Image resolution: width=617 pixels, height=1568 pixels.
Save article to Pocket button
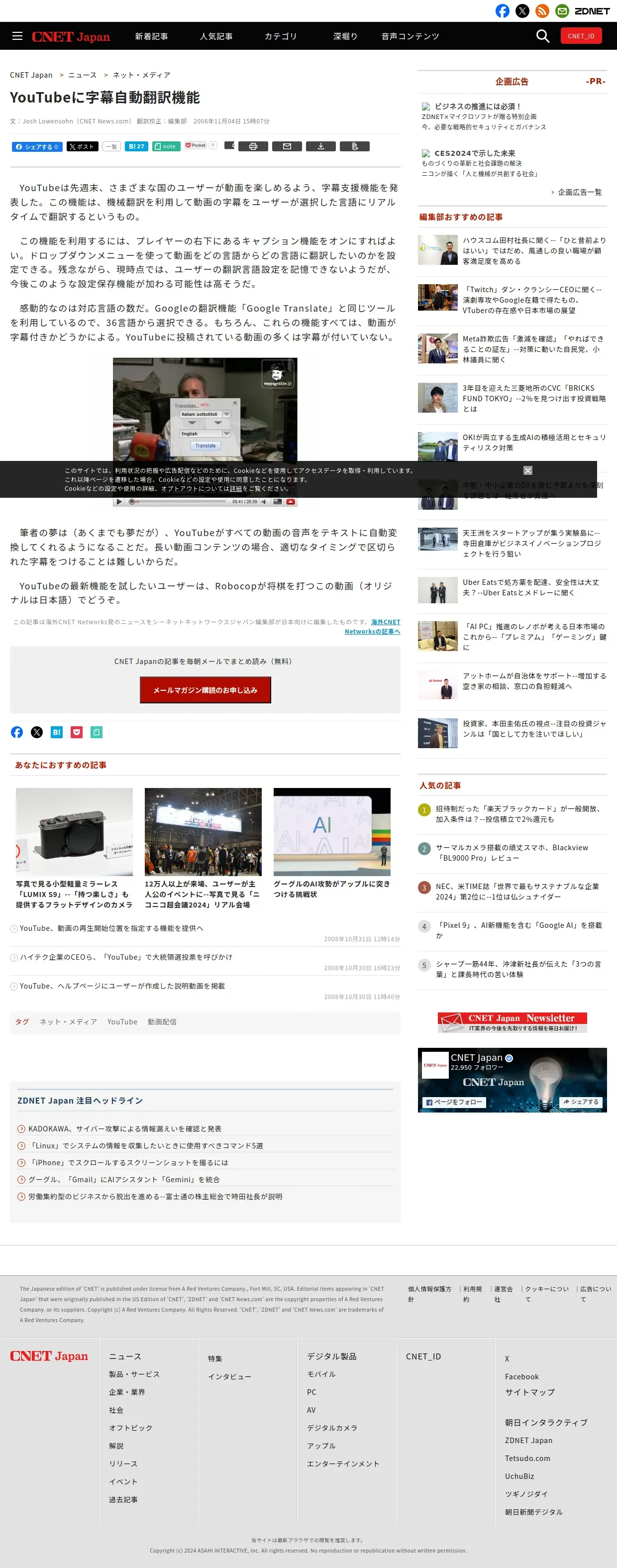point(196,145)
